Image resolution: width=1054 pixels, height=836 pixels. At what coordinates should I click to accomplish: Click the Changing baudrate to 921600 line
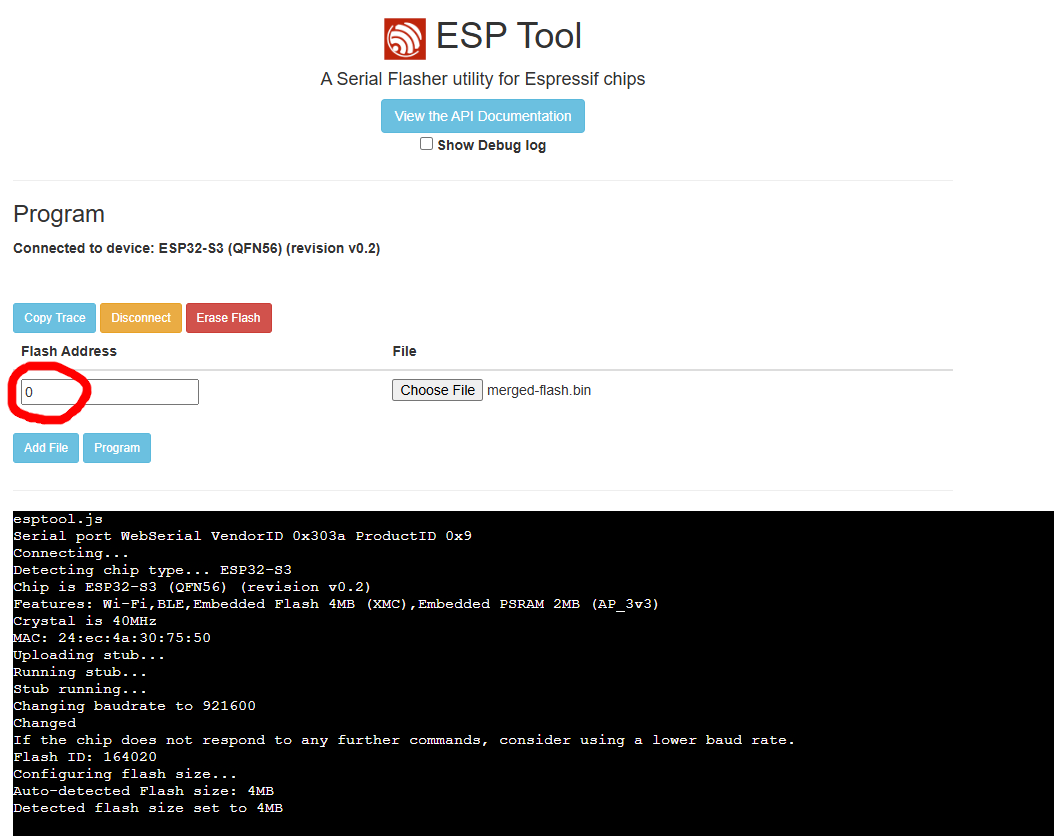coord(134,706)
